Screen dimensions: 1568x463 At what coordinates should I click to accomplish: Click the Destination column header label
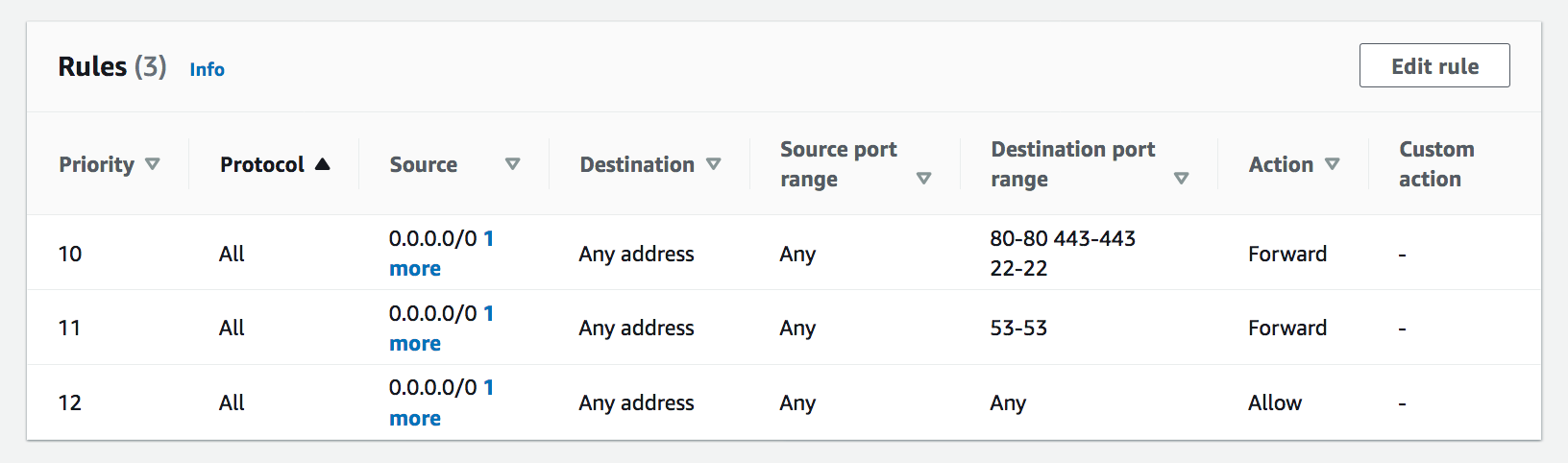pos(636,164)
